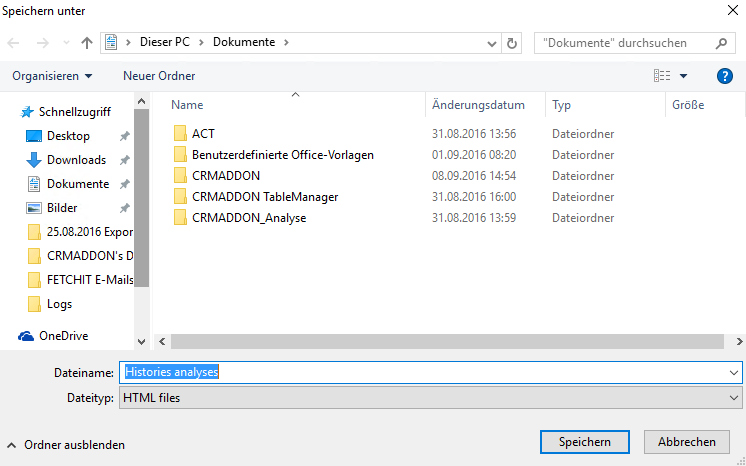Screen dimensions: 746x466
Task: Open the address bar previous locations dropdown
Action: 492,43
